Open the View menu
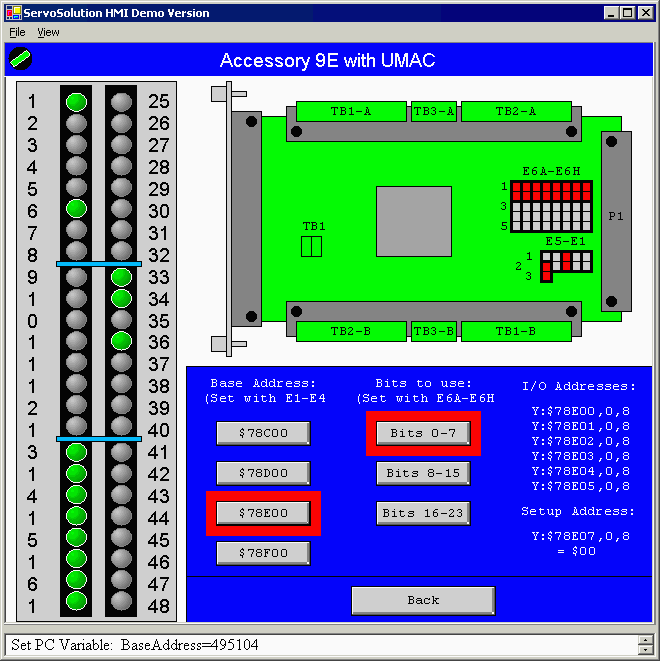 (48, 32)
